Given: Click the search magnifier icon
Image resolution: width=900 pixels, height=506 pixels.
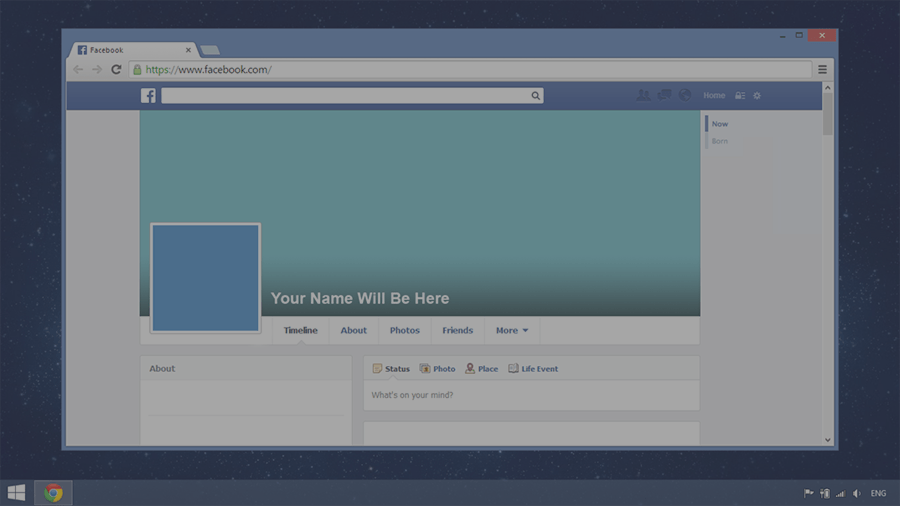Looking at the screenshot, I should pyautogui.click(x=535, y=96).
